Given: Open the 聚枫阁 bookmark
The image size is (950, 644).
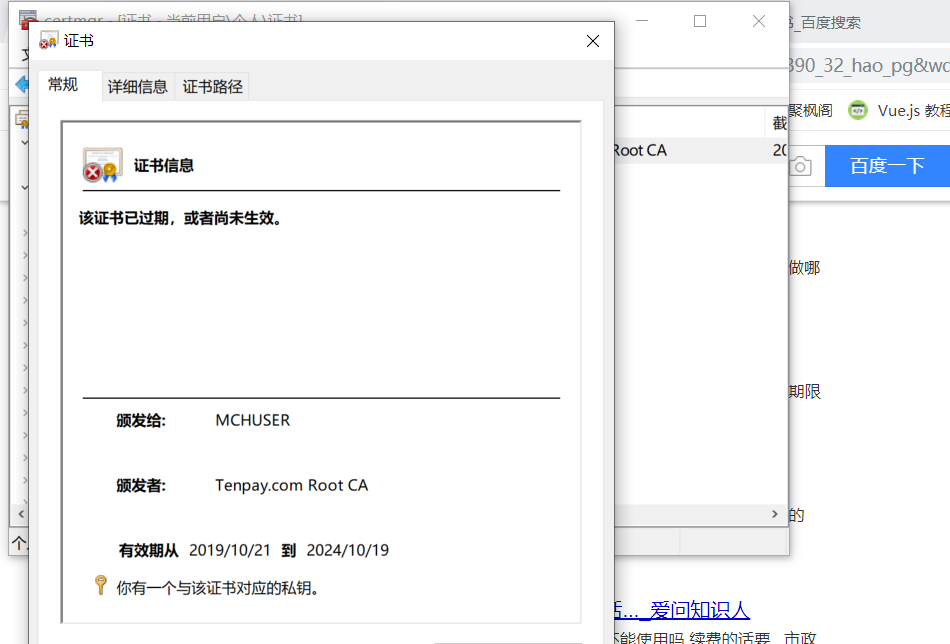Looking at the screenshot, I should click(x=811, y=111).
